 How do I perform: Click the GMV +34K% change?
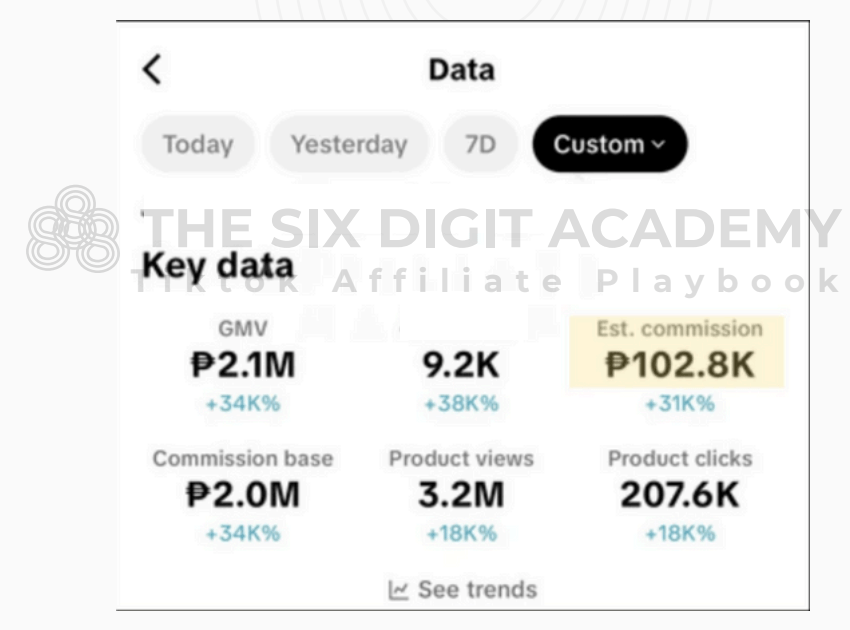pyautogui.click(x=242, y=404)
